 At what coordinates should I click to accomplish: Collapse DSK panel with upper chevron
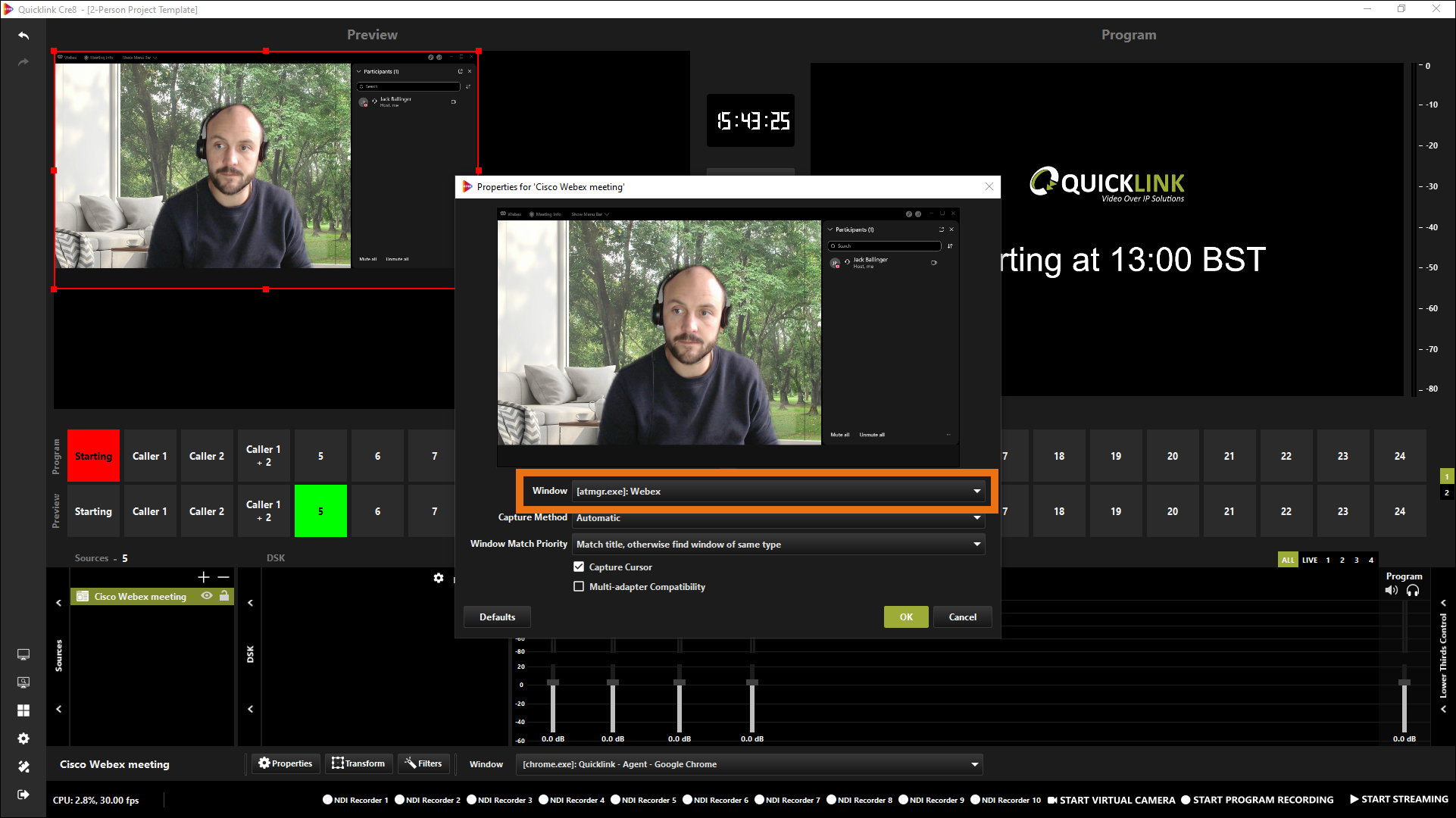(x=250, y=603)
